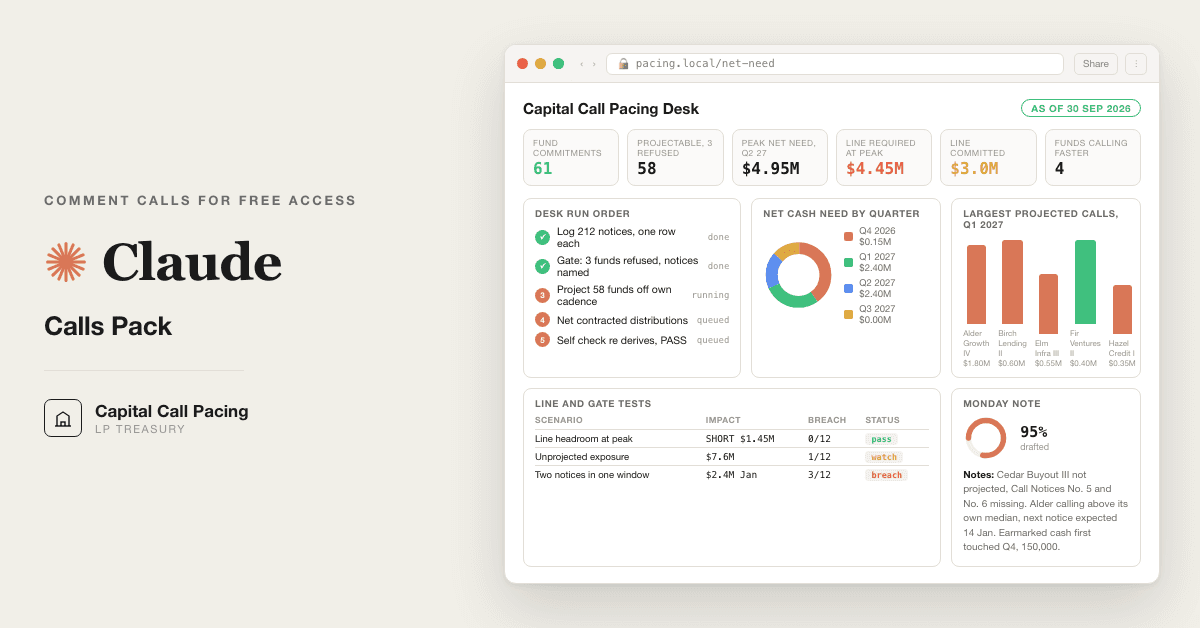Click the $7.6M impact value
The height and width of the screenshot is (628, 1200).
720,457
